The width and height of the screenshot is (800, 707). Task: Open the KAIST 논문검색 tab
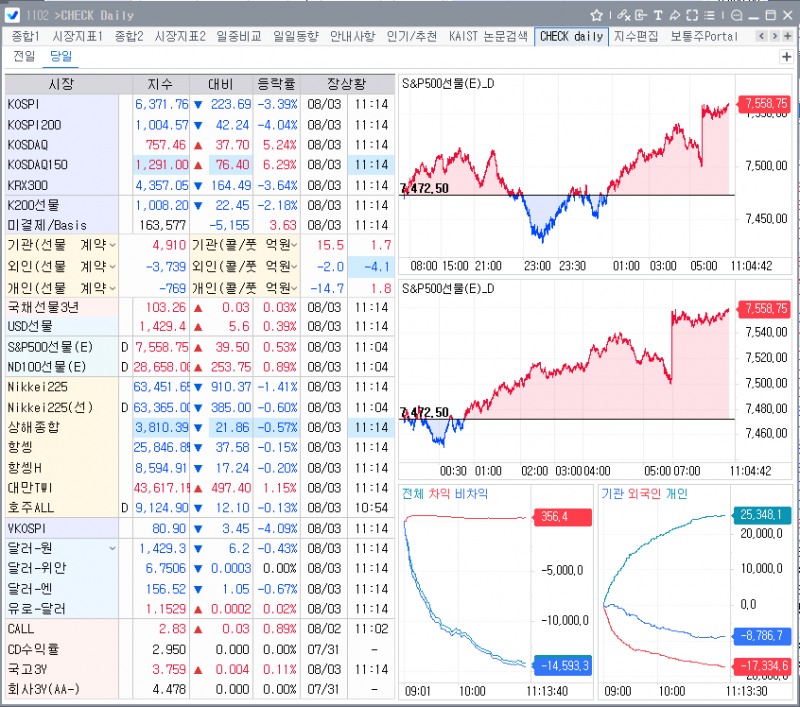[x=488, y=36]
